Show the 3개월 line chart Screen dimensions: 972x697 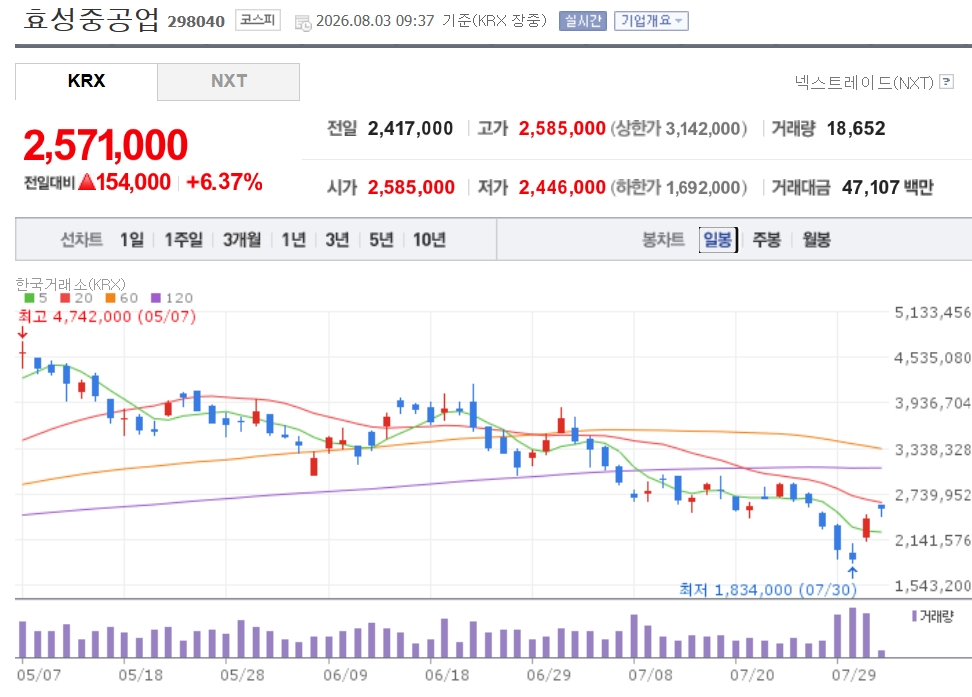point(242,239)
